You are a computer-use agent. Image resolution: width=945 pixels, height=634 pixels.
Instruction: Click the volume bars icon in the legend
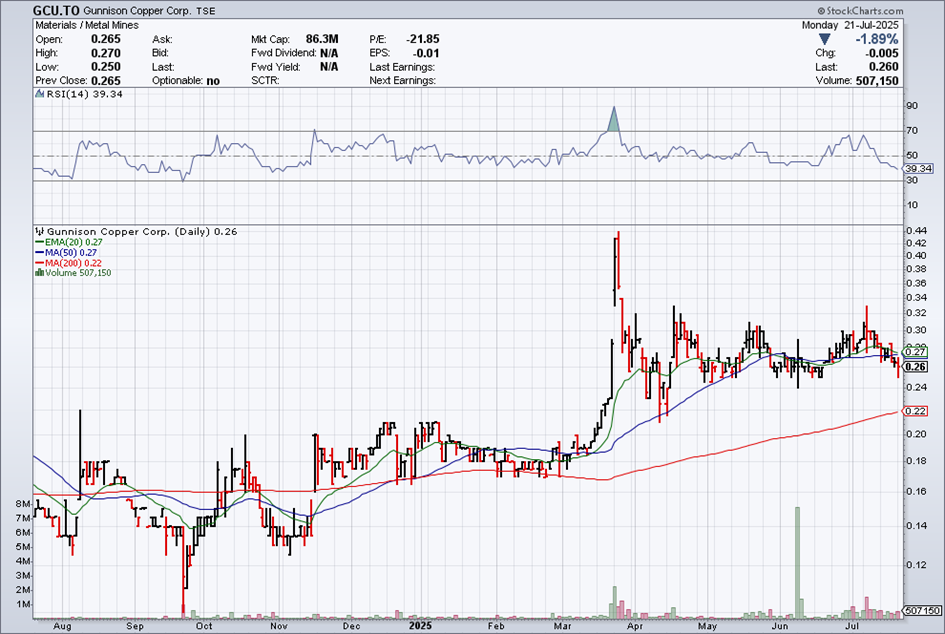[39, 273]
